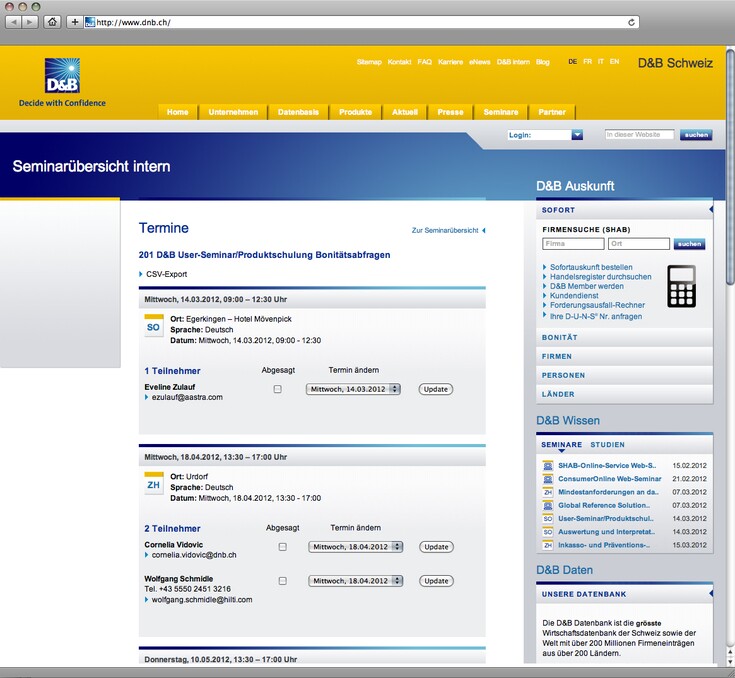
Task: Reload the page with the refresh icon
Action: (x=631, y=22)
